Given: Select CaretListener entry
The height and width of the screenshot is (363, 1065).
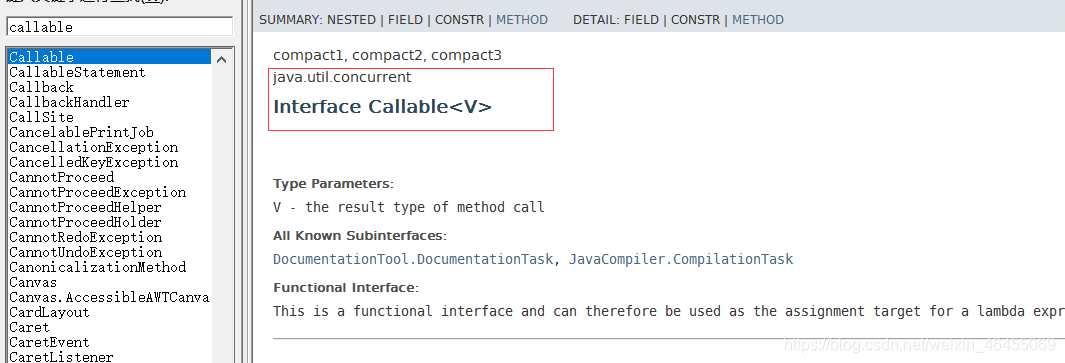Looking at the screenshot, I should 61,356.
